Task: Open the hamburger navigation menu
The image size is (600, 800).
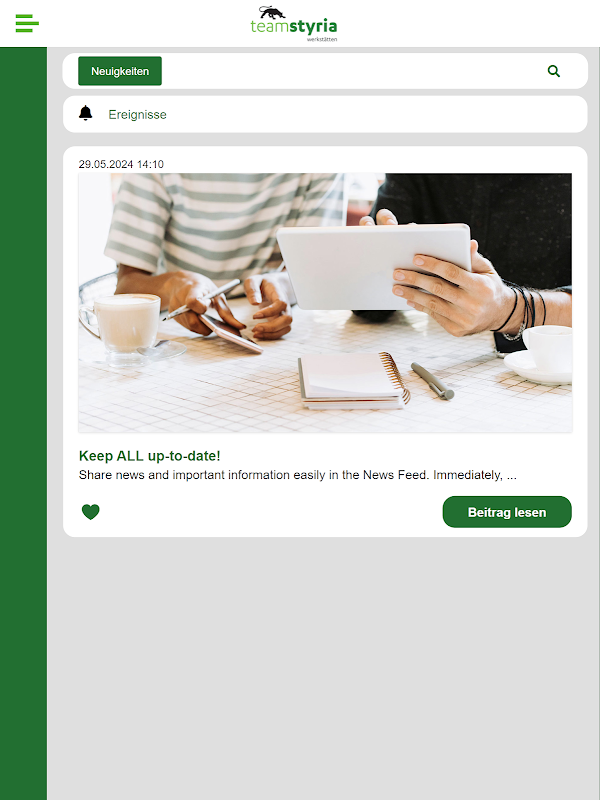Action: 27,23
